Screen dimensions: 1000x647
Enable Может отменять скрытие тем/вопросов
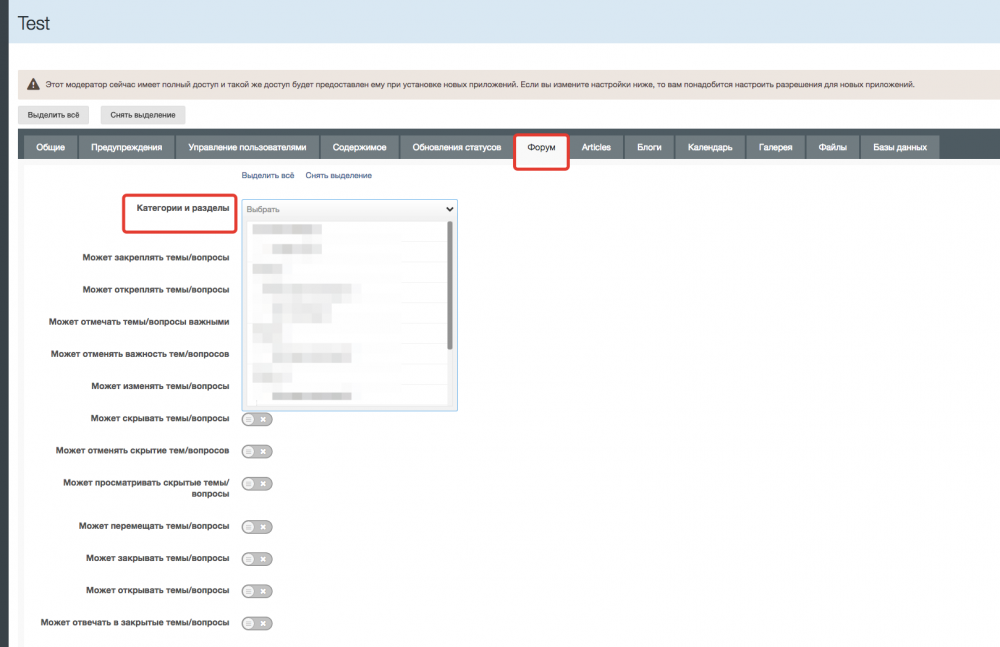pyautogui.click(x=257, y=451)
